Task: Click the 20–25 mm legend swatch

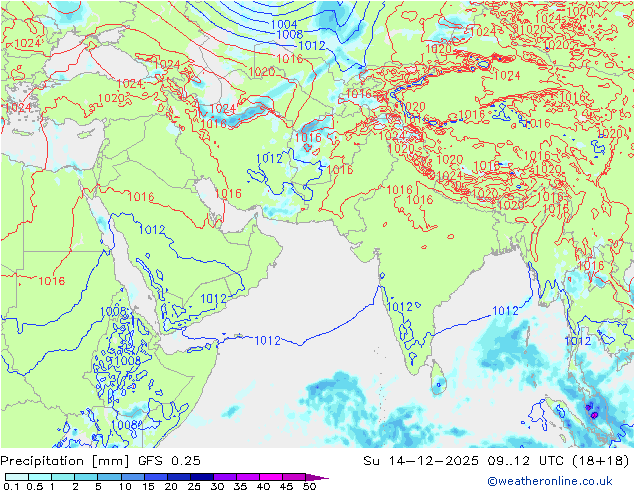Action: pos(178,477)
